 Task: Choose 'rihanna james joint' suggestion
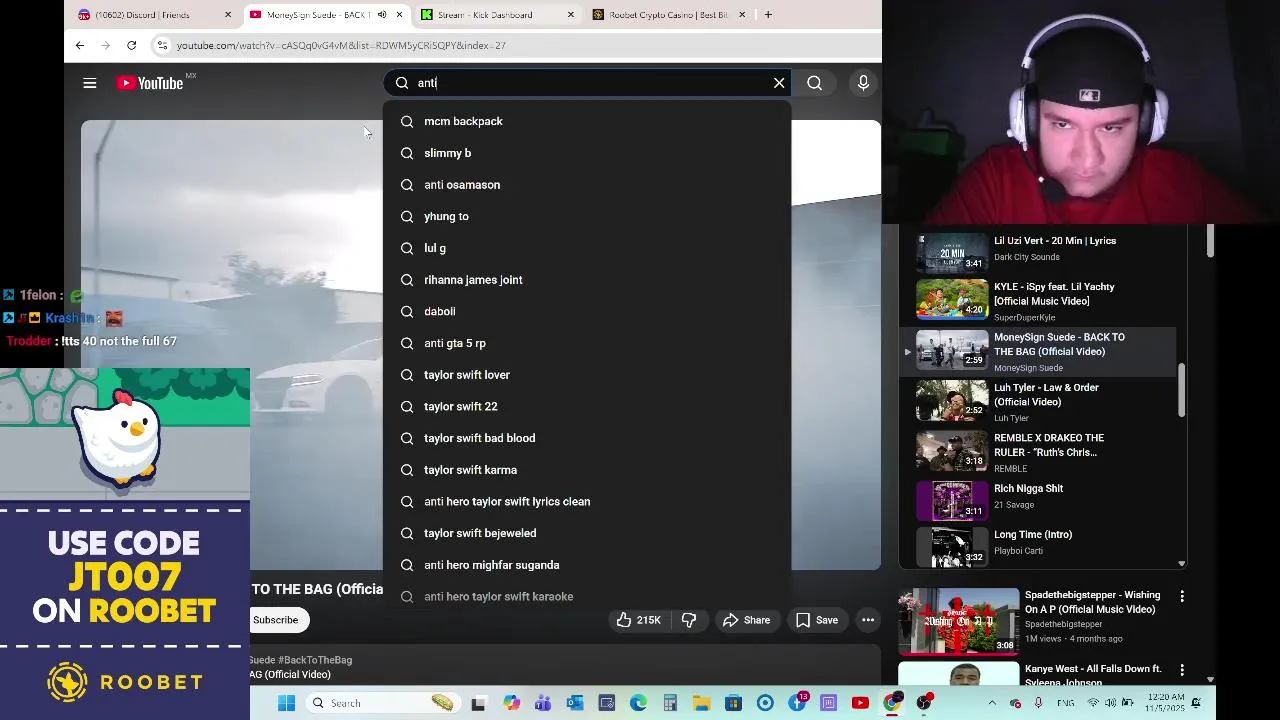click(587, 280)
